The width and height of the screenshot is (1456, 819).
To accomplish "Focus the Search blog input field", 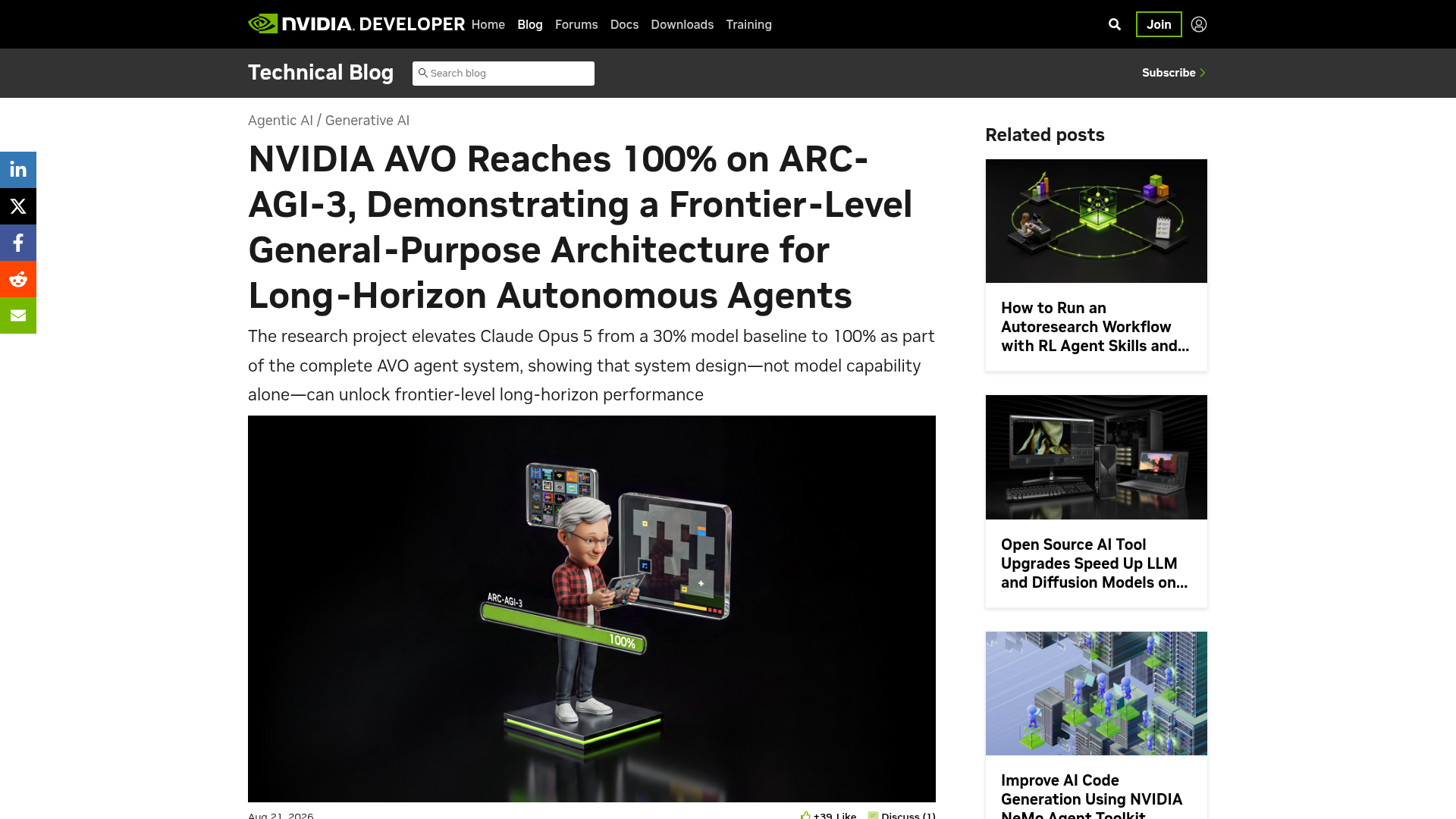I will tap(504, 74).
